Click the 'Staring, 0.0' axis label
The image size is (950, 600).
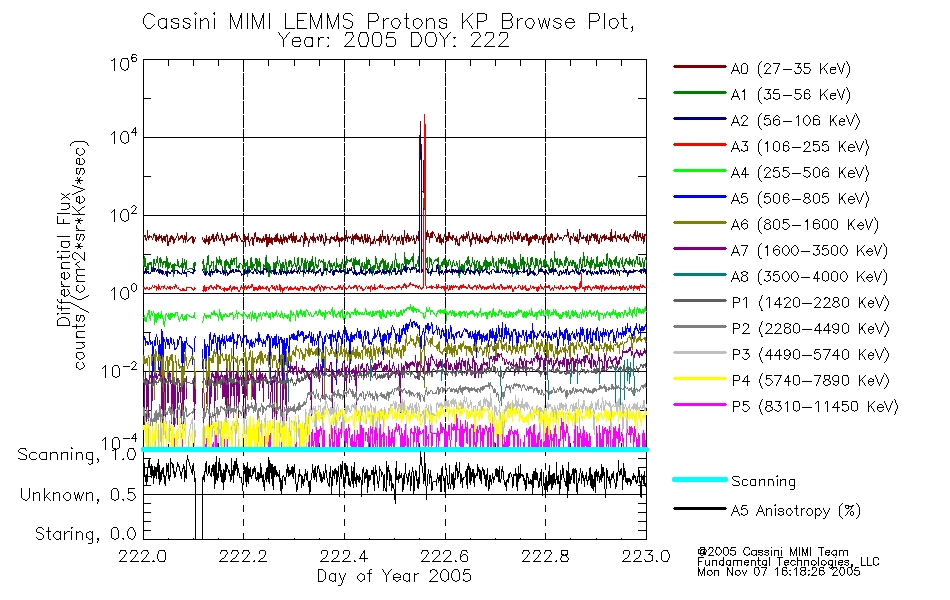tap(85, 534)
